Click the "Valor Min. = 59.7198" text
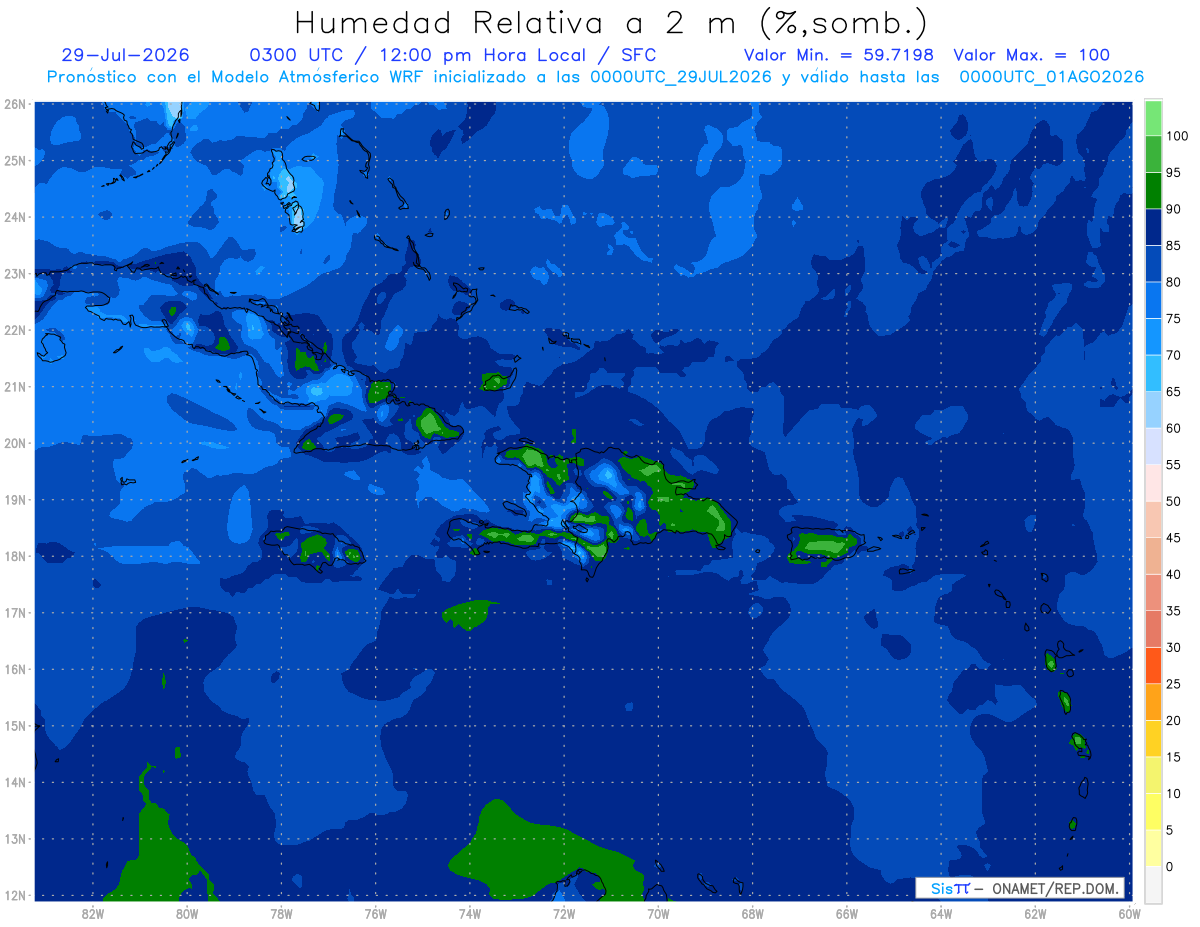The width and height of the screenshot is (1200, 927). click(x=839, y=55)
